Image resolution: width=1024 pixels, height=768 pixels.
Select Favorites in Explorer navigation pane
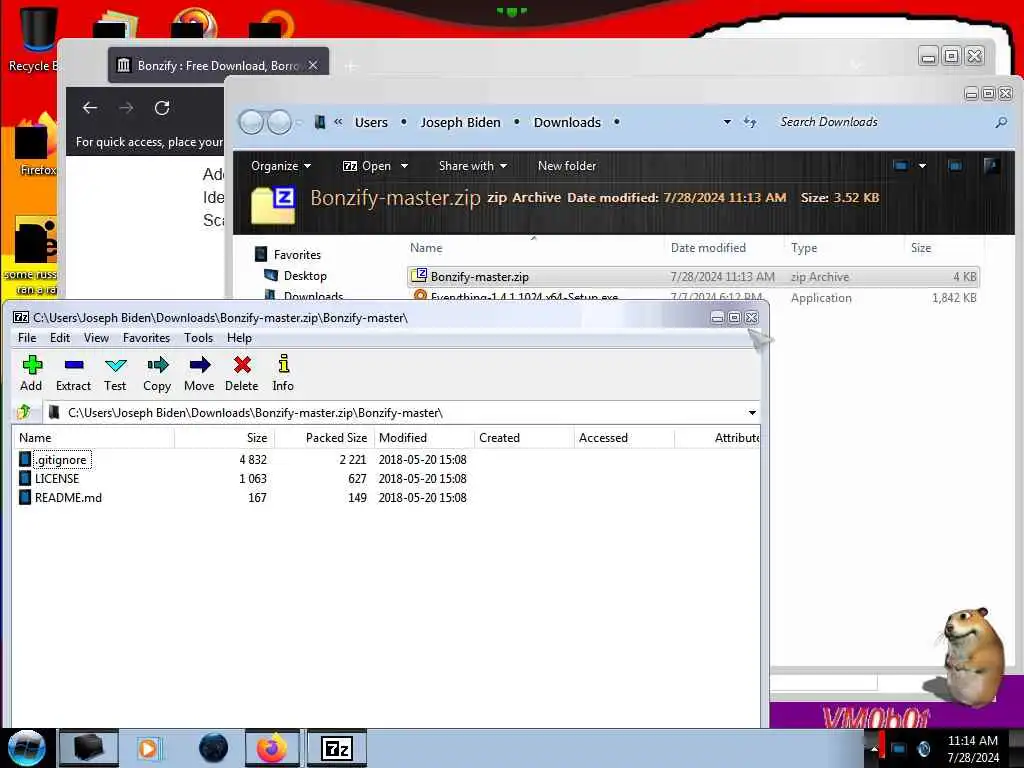(287, 255)
